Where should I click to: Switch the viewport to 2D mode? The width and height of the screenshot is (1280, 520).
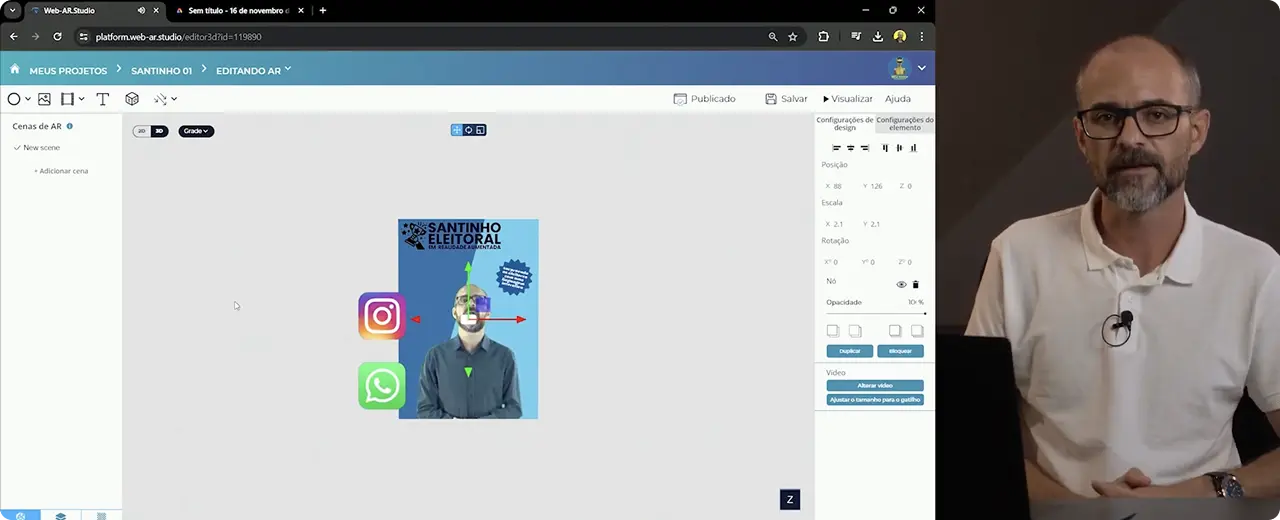point(142,131)
